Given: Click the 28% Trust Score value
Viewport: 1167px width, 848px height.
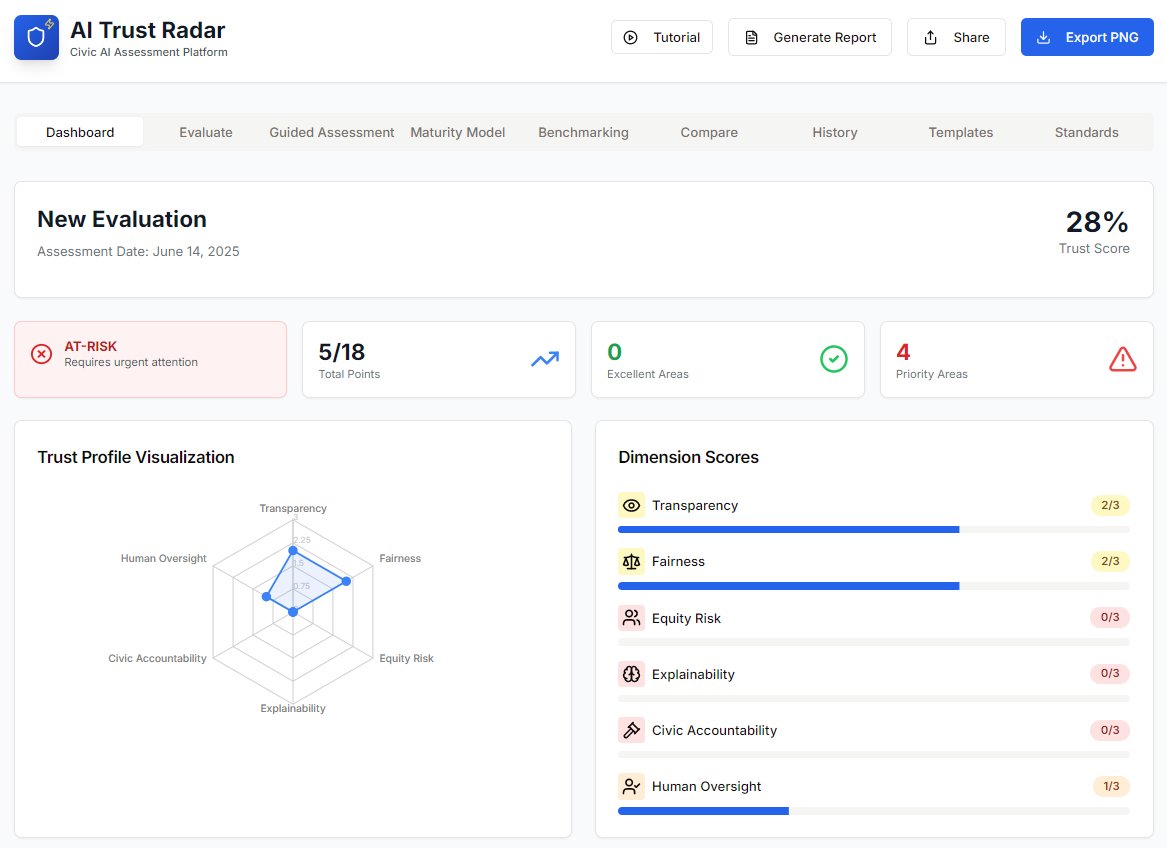Looking at the screenshot, I should pyautogui.click(x=1097, y=222).
